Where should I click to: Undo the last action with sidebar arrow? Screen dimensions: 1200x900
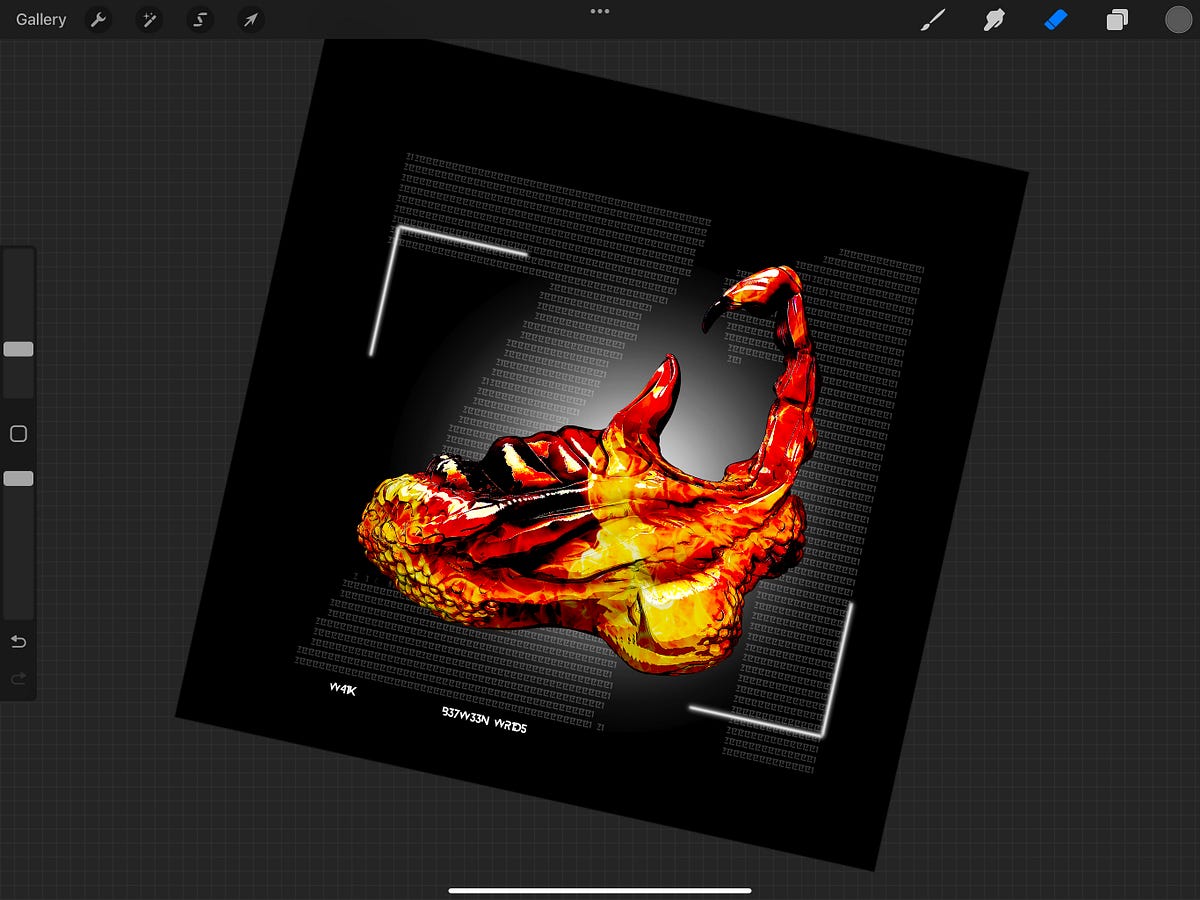(x=18, y=642)
